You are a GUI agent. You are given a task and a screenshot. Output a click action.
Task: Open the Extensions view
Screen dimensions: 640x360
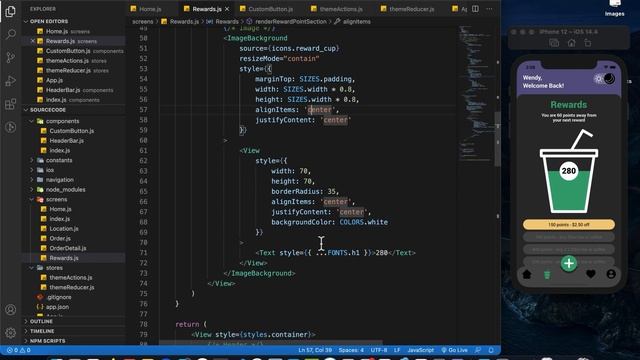pyautogui.click(x=11, y=104)
